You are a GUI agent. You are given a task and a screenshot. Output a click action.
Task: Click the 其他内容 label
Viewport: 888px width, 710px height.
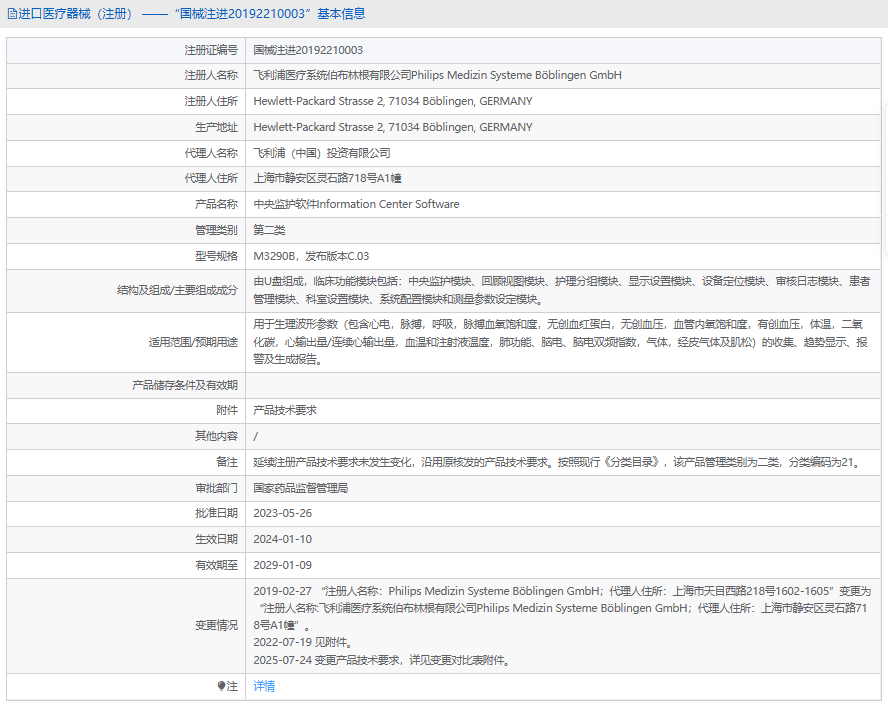point(216,437)
